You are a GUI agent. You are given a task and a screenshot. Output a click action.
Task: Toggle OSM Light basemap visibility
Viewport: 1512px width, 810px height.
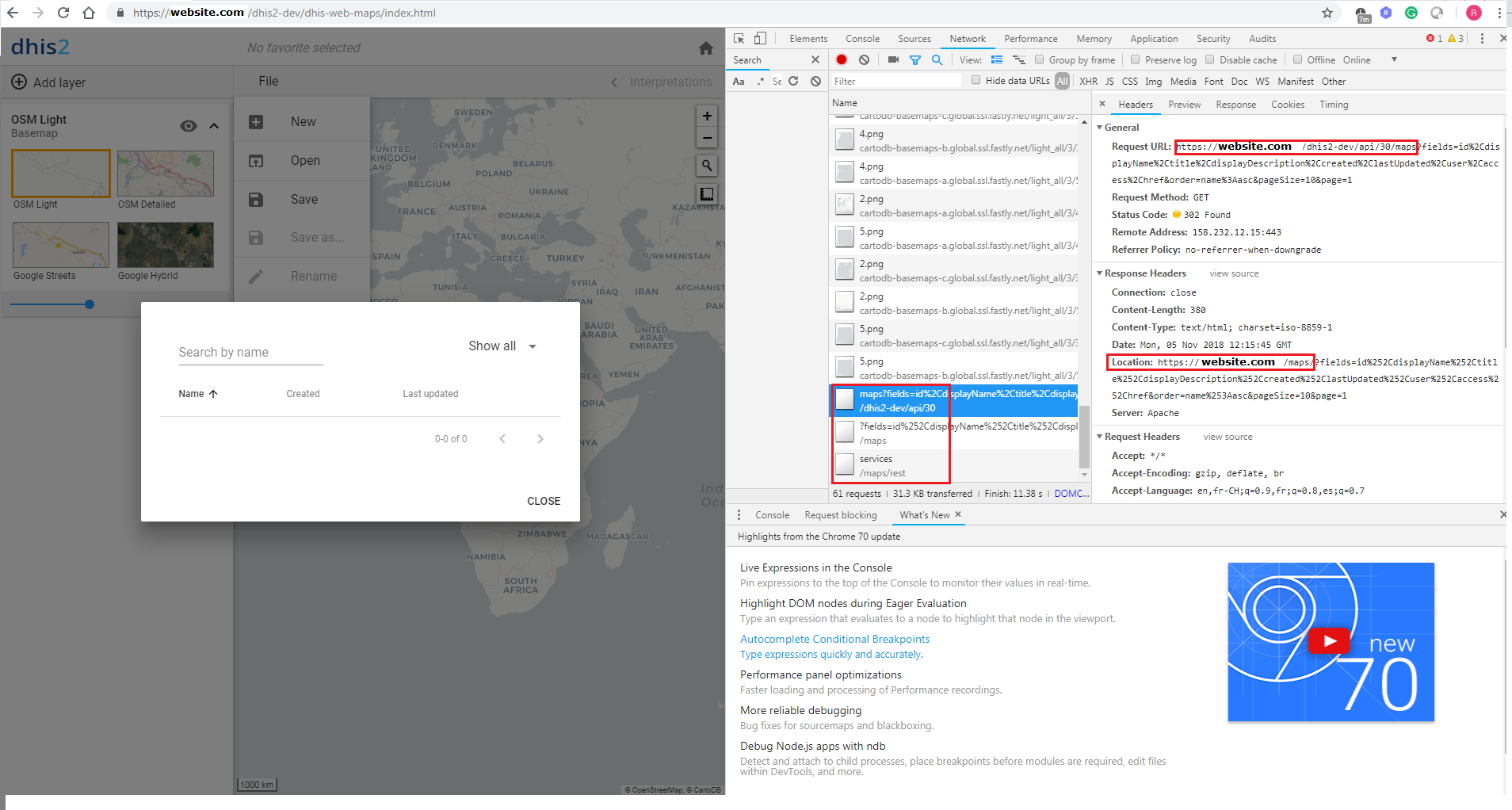[x=189, y=126]
